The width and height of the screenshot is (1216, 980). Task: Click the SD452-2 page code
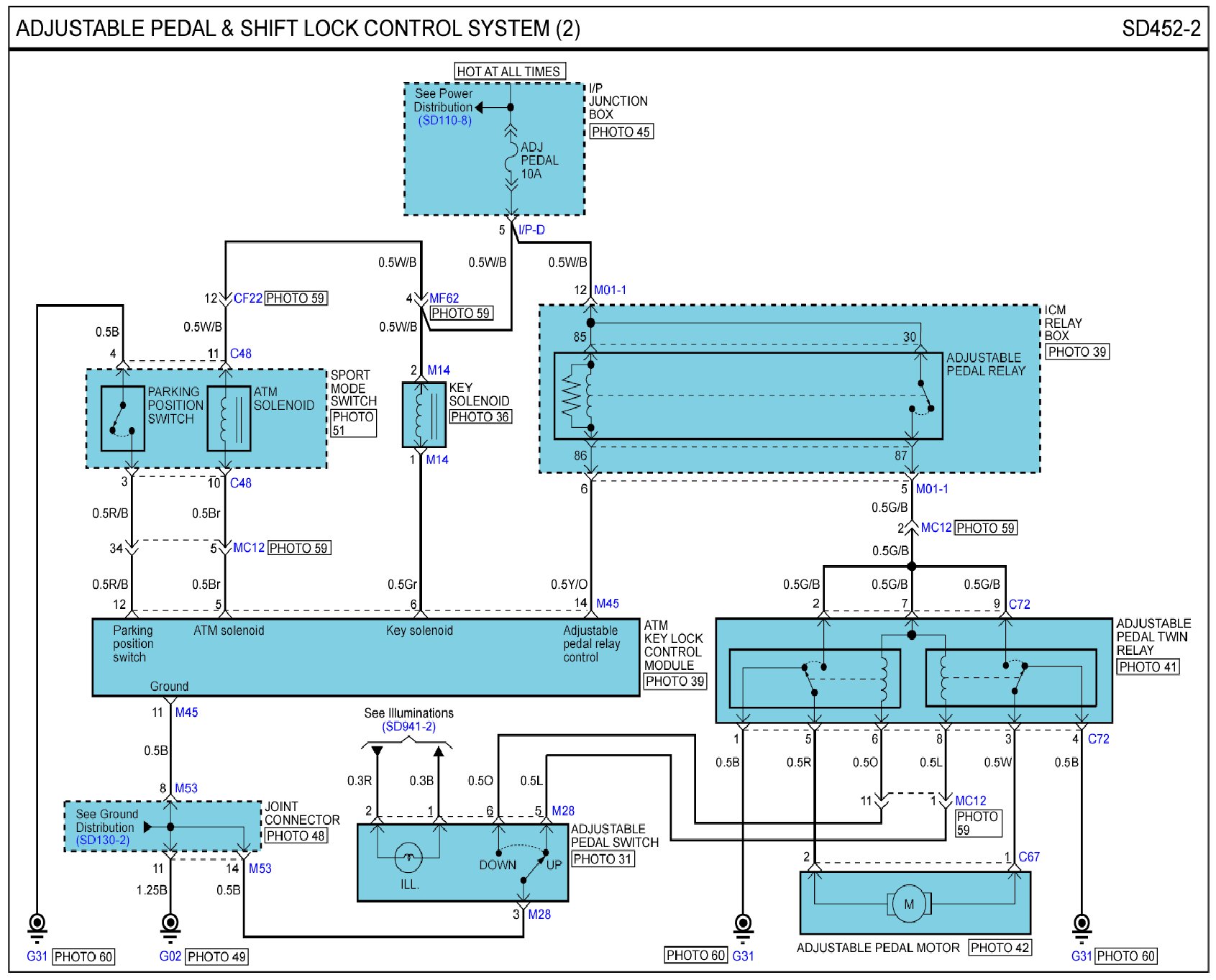1161,29
